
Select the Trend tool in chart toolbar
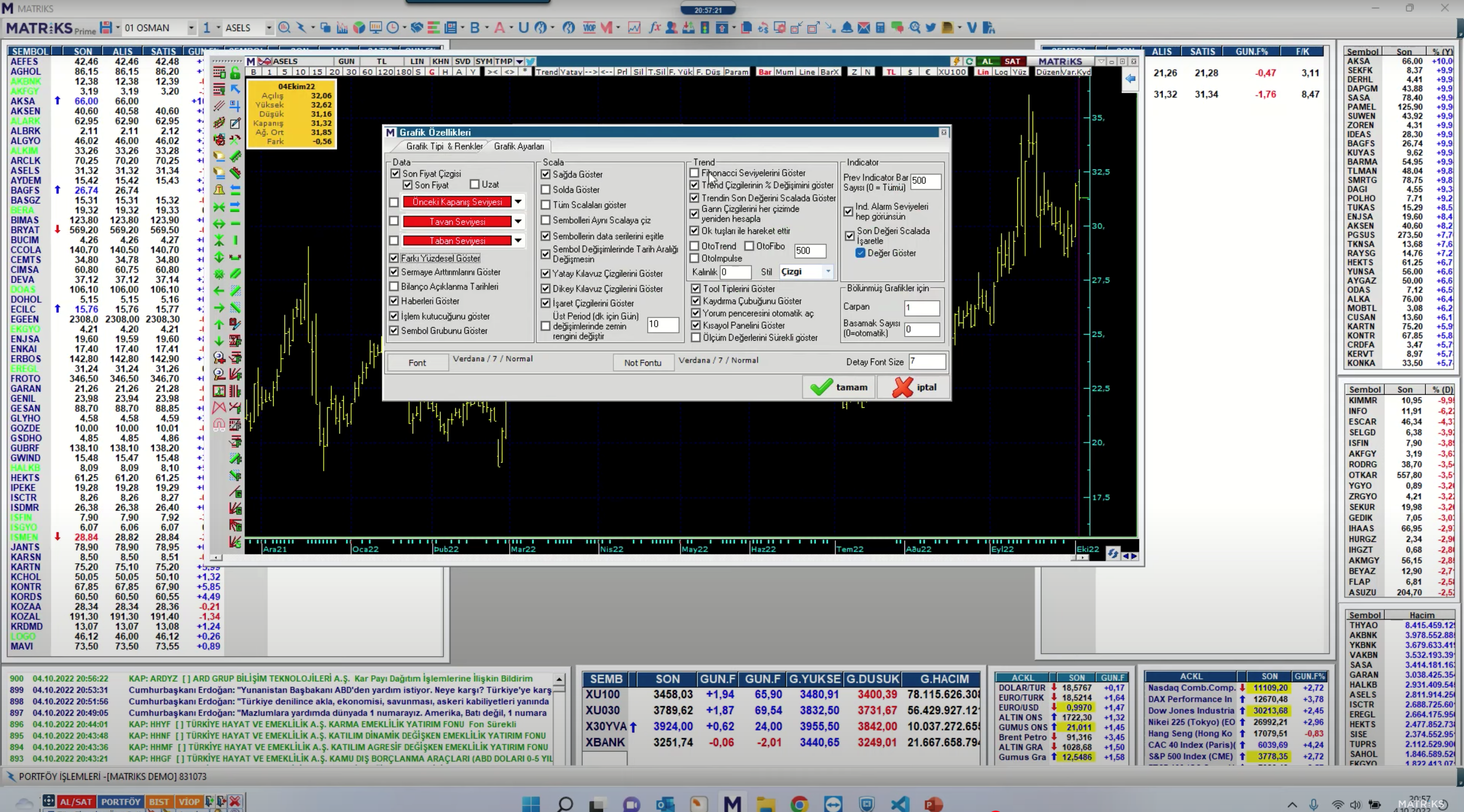[x=547, y=72]
